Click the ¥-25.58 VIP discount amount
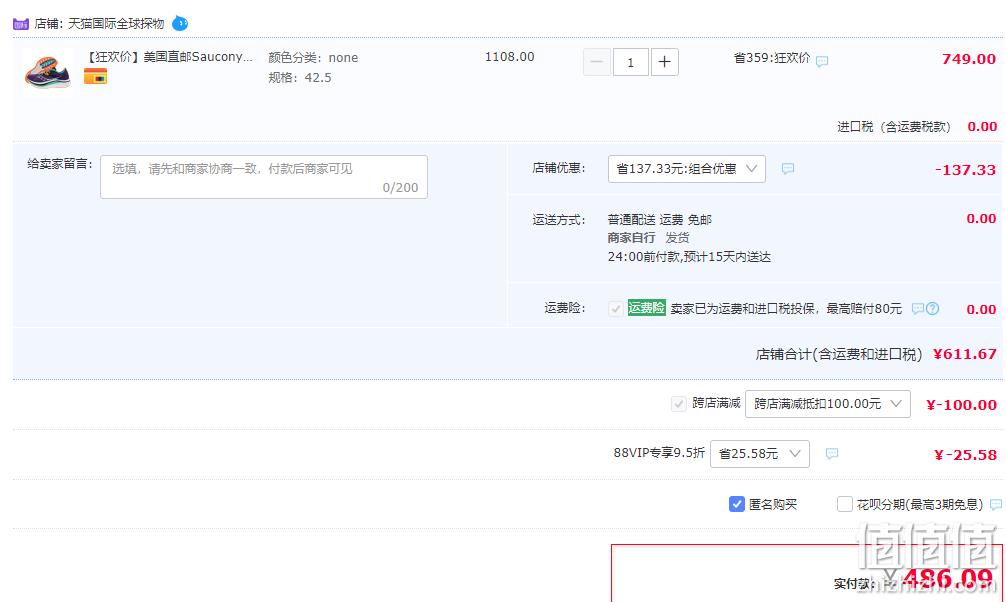Viewport: 1006px width, 602px height. (x=965, y=455)
